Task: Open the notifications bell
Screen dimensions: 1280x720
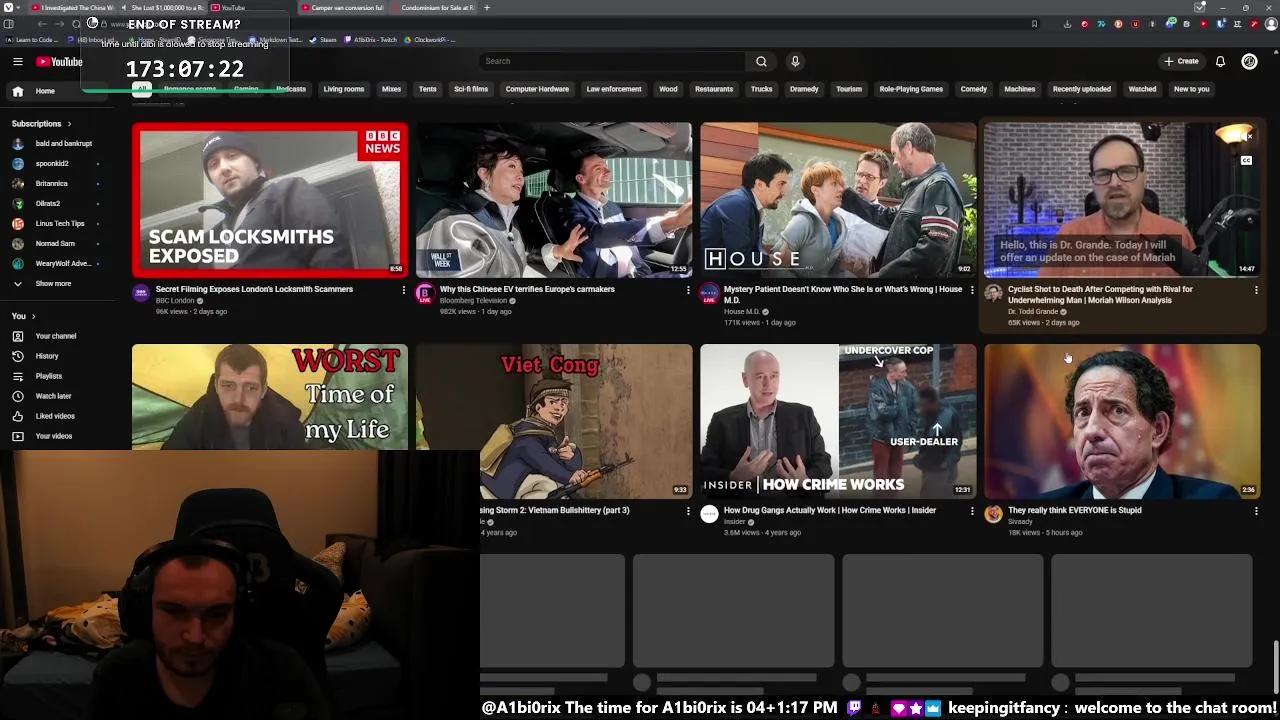Action: click(x=1220, y=61)
